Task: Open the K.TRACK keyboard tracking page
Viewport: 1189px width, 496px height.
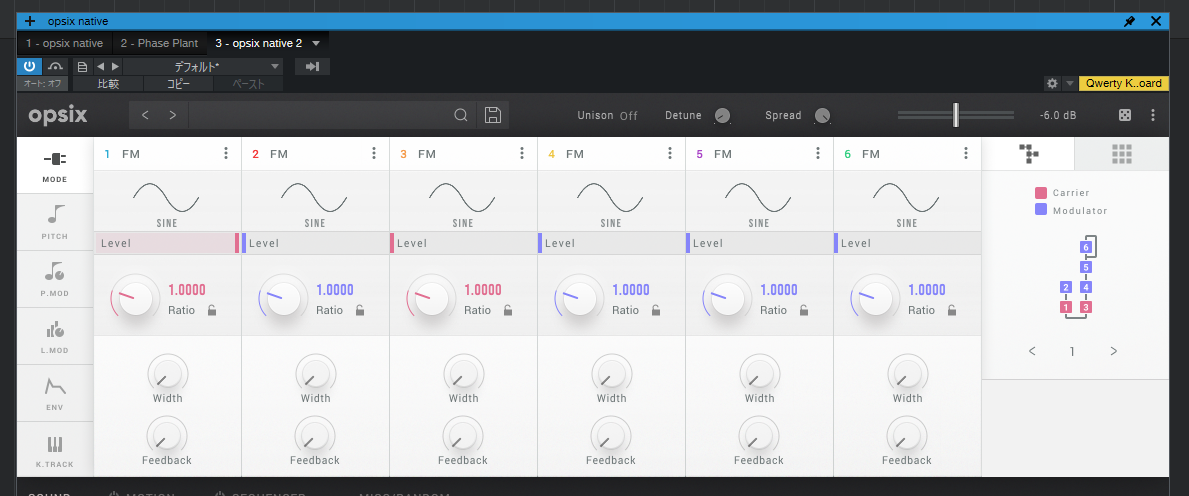Action: click(54, 450)
